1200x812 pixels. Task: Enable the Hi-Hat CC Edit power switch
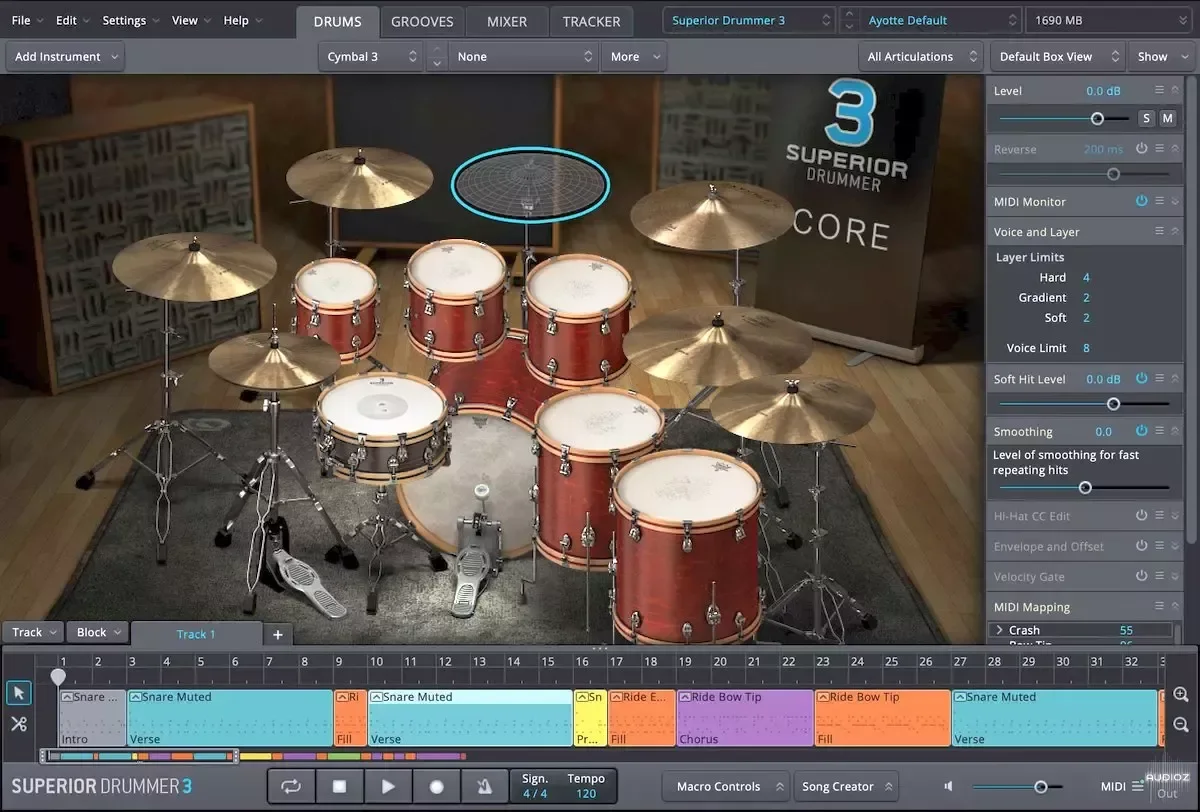[x=1141, y=516]
